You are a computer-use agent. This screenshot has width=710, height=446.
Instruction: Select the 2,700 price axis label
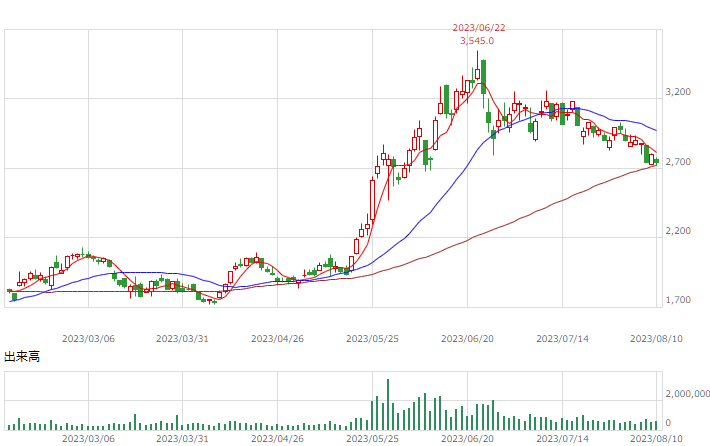point(678,162)
